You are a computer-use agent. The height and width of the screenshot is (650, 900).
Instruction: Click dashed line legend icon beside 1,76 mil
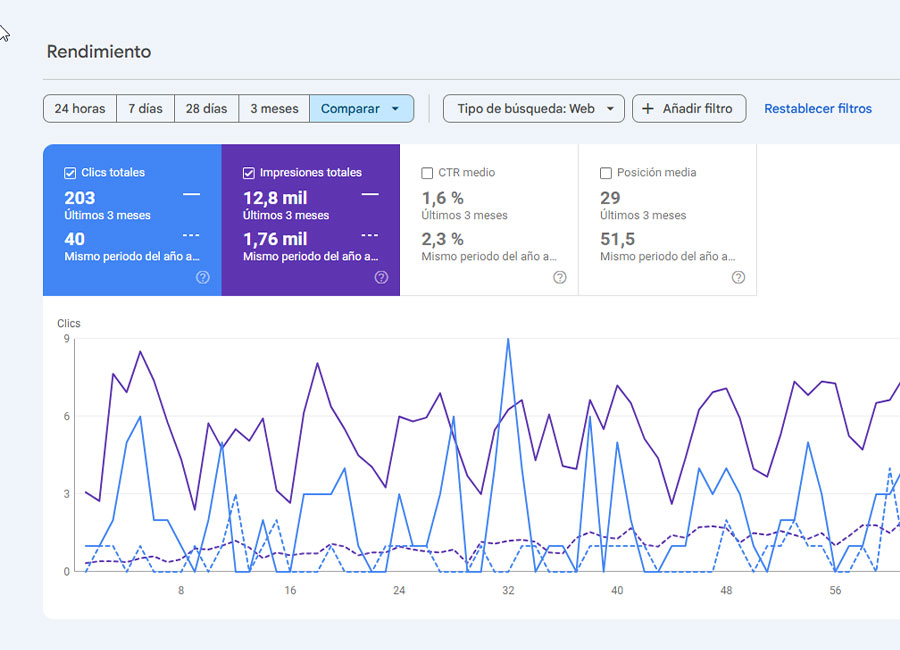click(370, 235)
